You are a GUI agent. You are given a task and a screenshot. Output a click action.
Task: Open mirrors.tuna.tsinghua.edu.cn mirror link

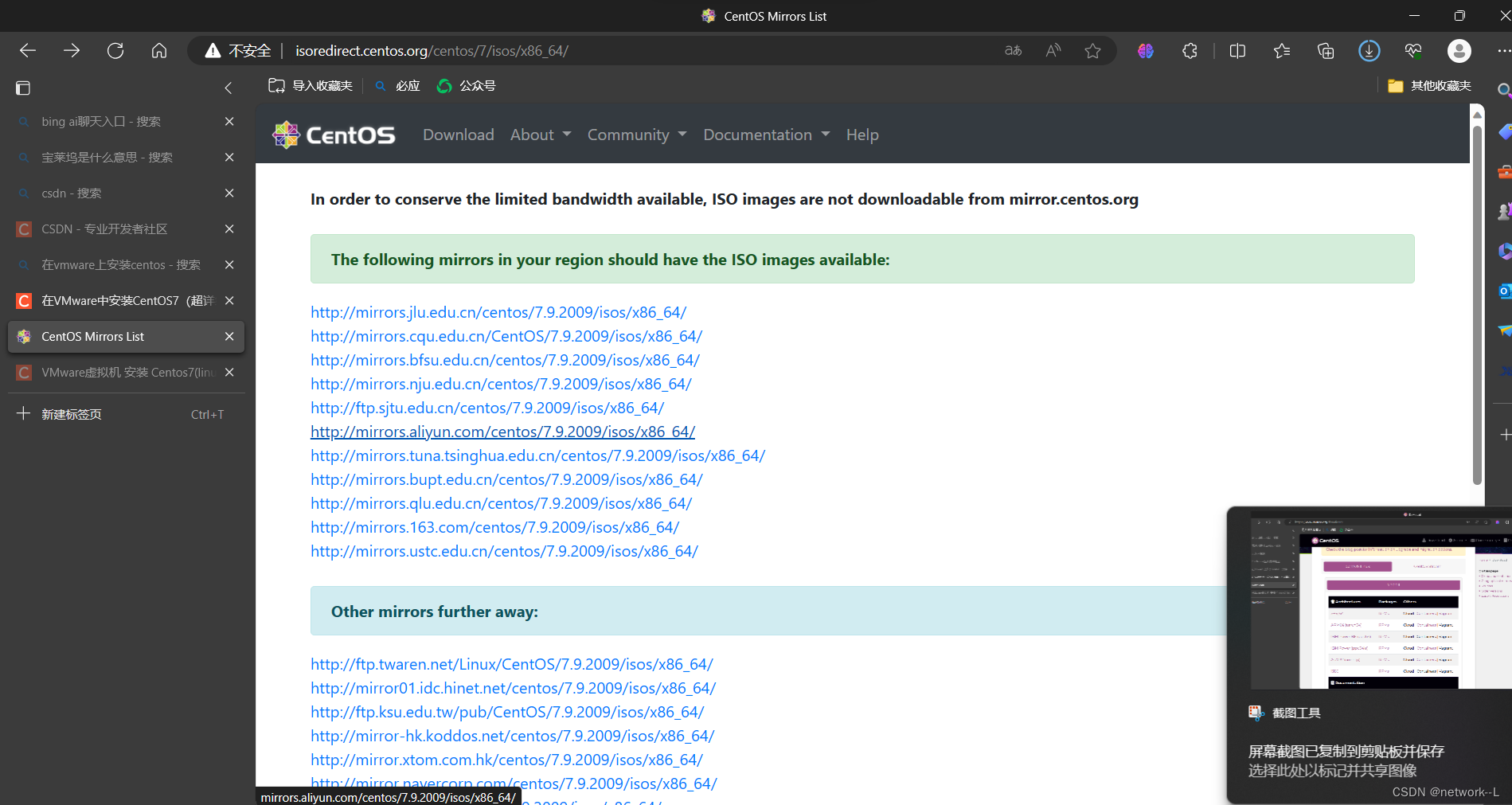click(x=537, y=456)
